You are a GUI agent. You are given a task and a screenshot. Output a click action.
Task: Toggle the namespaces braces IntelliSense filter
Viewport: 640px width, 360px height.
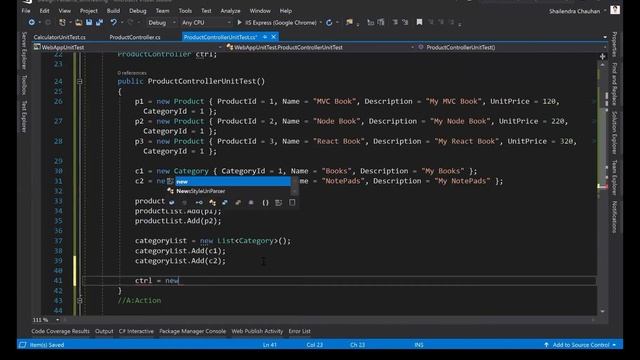[x=265, y=202]
